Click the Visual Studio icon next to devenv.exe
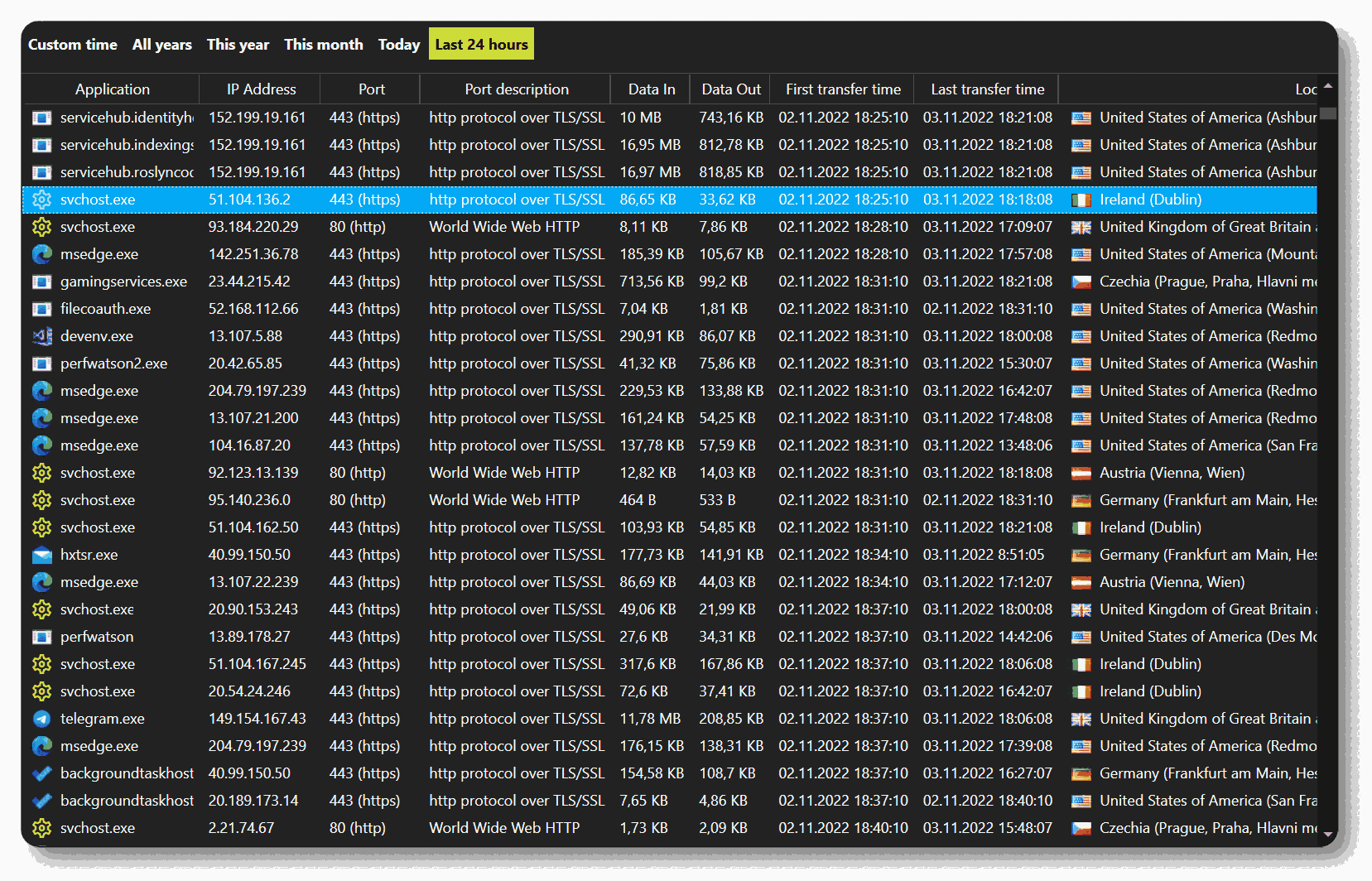Screen dimensions: 1372x881 (x=41, y=336)
